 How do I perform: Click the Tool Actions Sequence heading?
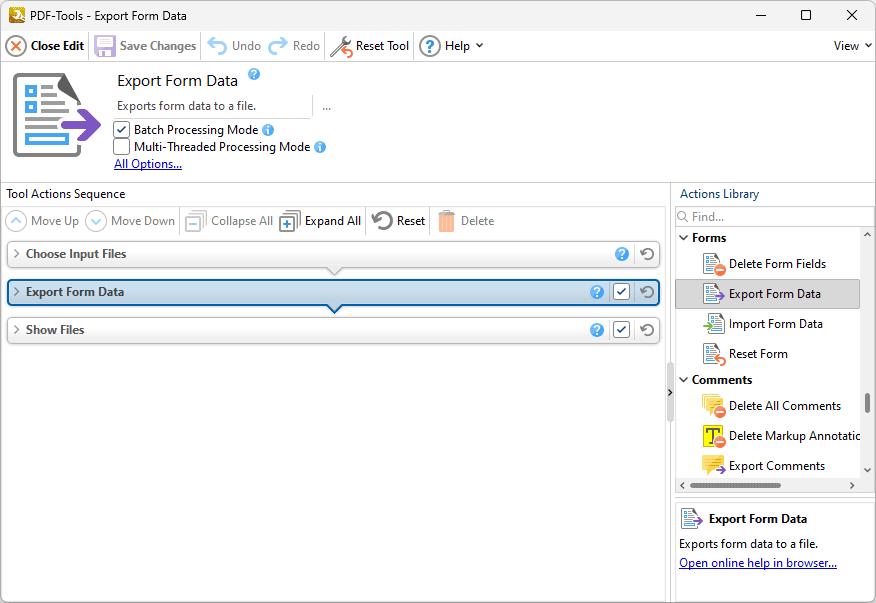(65, 194)
